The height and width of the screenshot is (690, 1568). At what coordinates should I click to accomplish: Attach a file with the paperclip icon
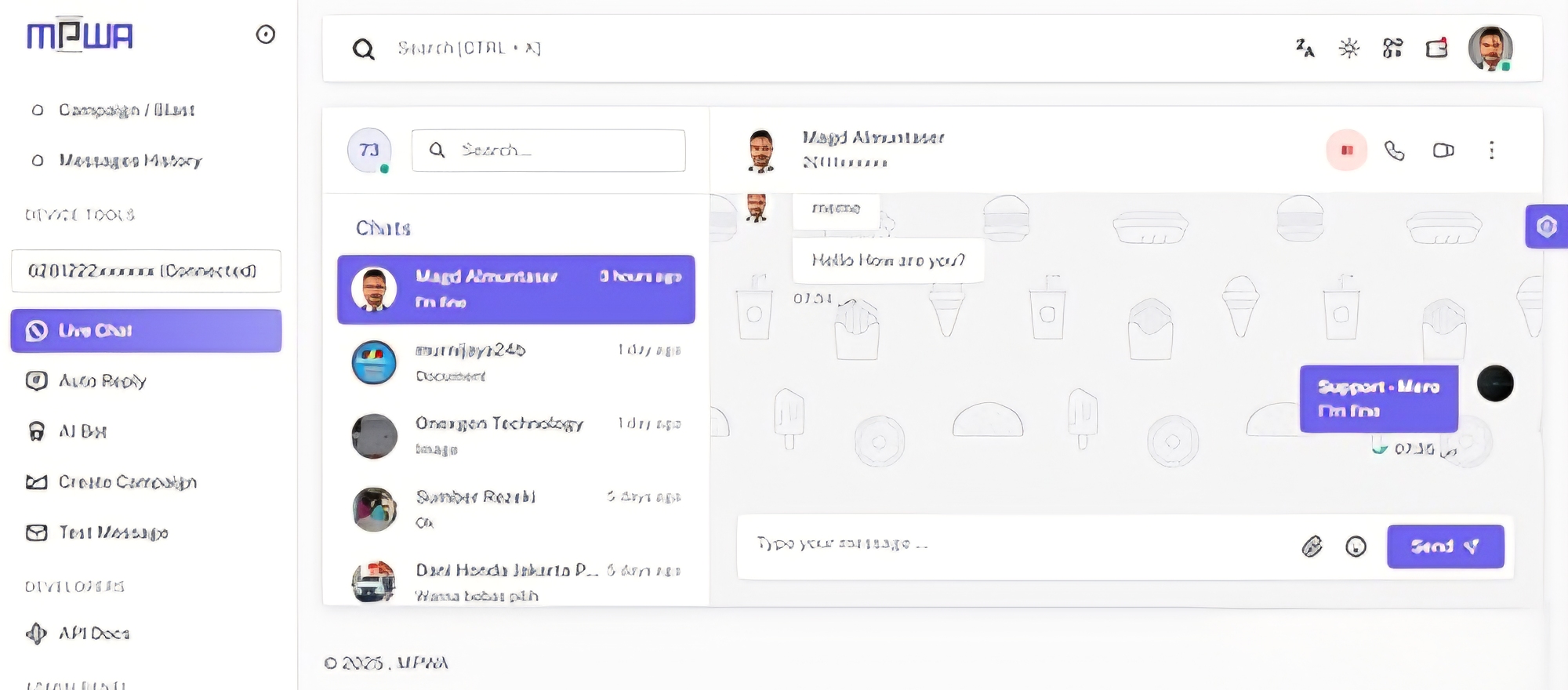pyautogui.click(x=1312, y=547)
